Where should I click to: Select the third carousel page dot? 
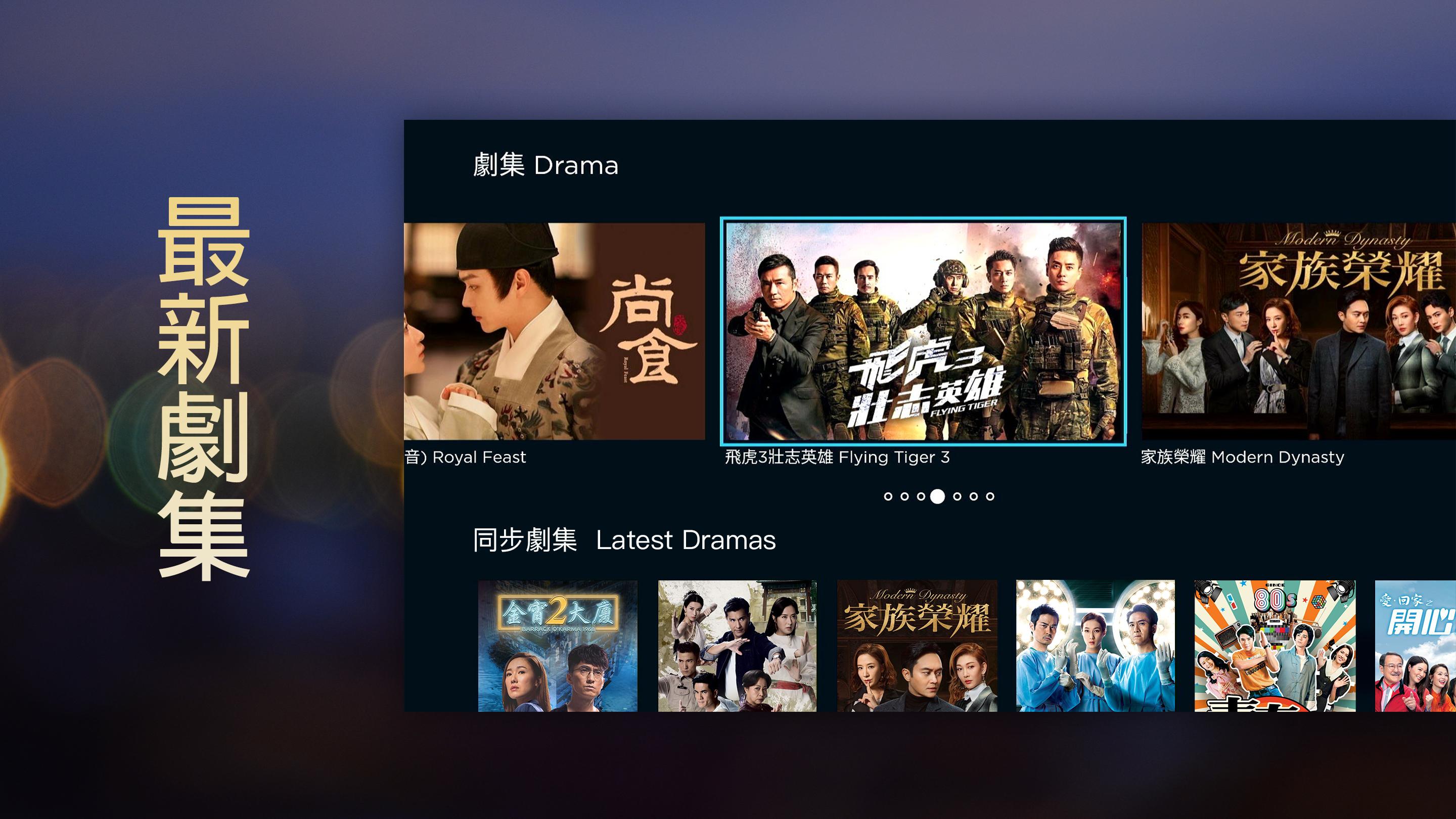[921, 496]
